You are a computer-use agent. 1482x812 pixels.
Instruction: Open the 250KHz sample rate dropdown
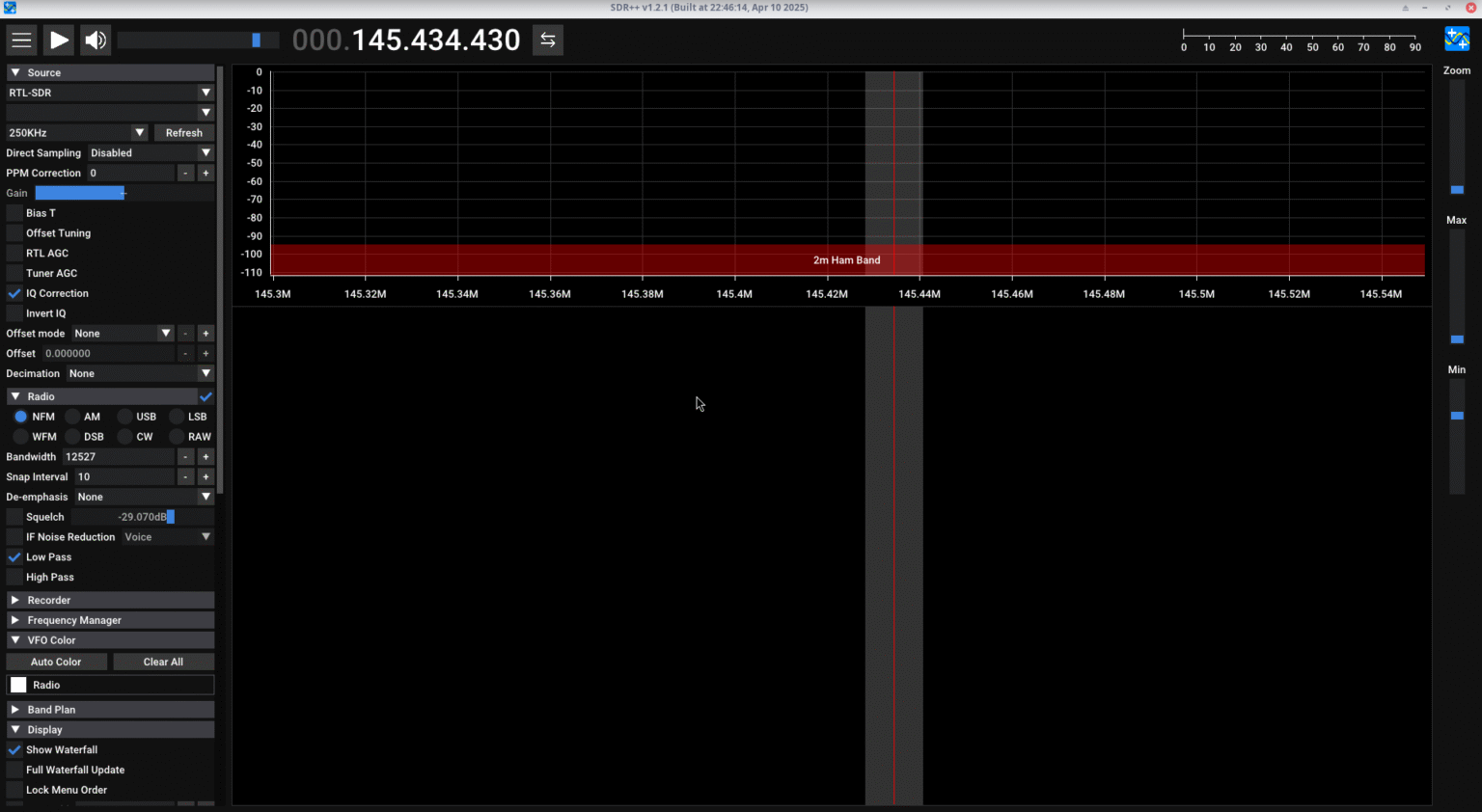coord(76,132)
